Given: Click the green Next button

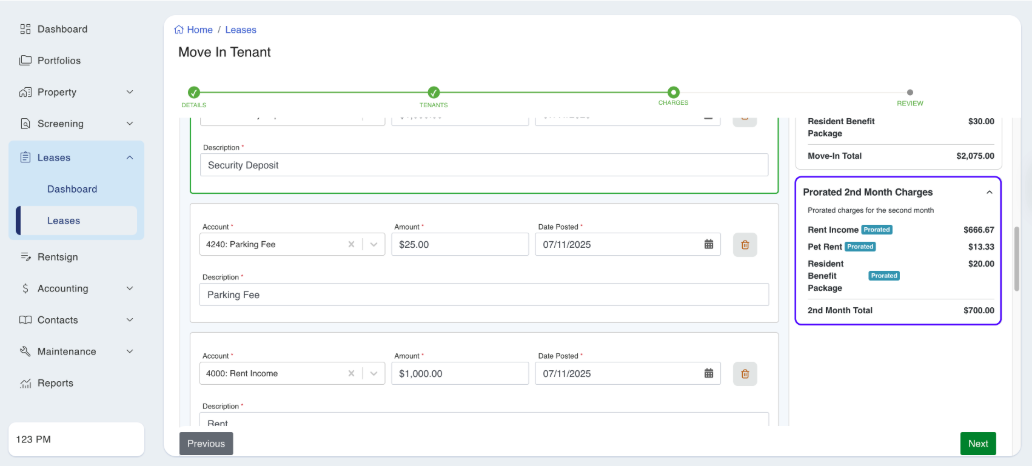Looking at the screenshot, I should 977,444.
